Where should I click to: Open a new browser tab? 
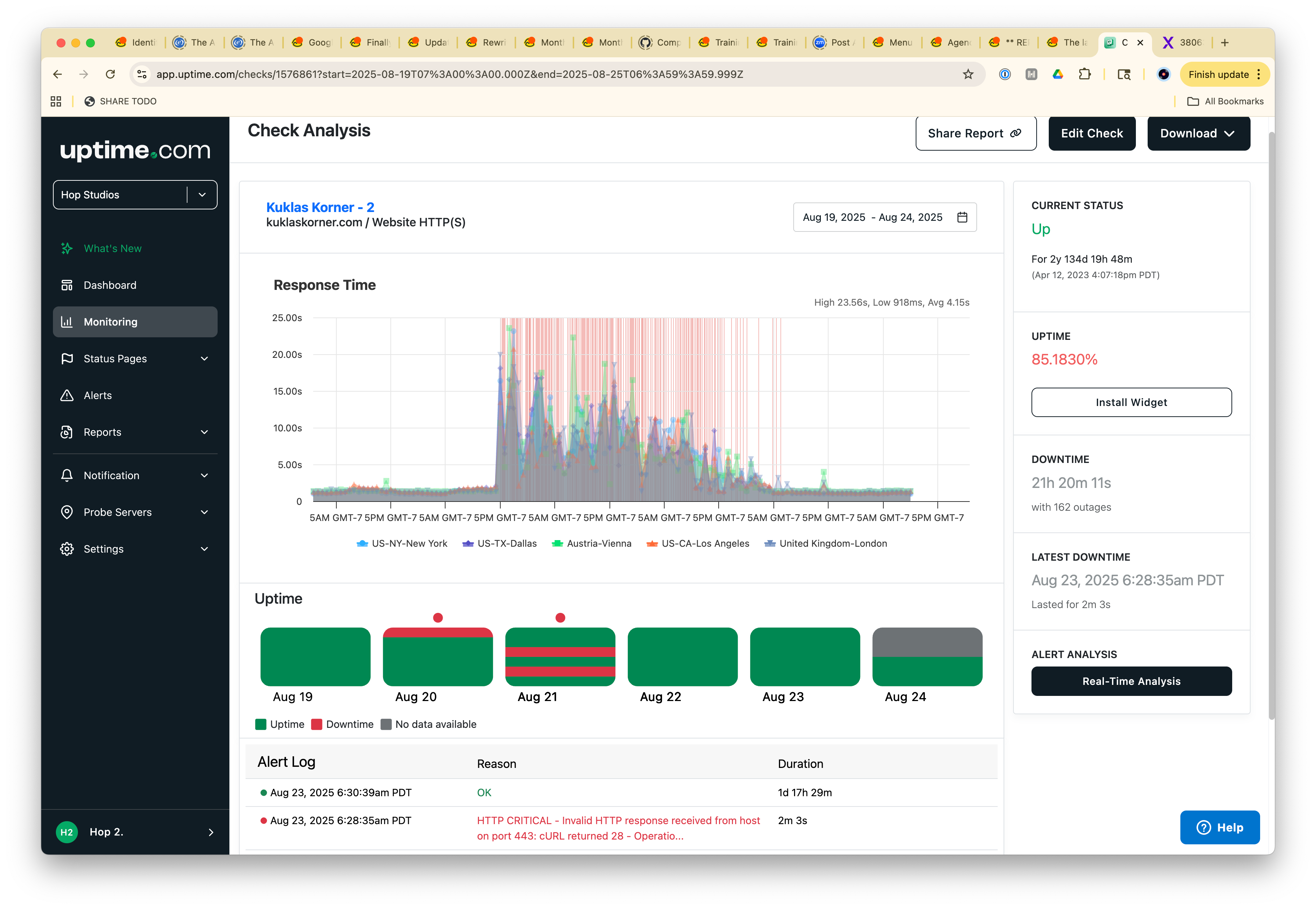1225,43
